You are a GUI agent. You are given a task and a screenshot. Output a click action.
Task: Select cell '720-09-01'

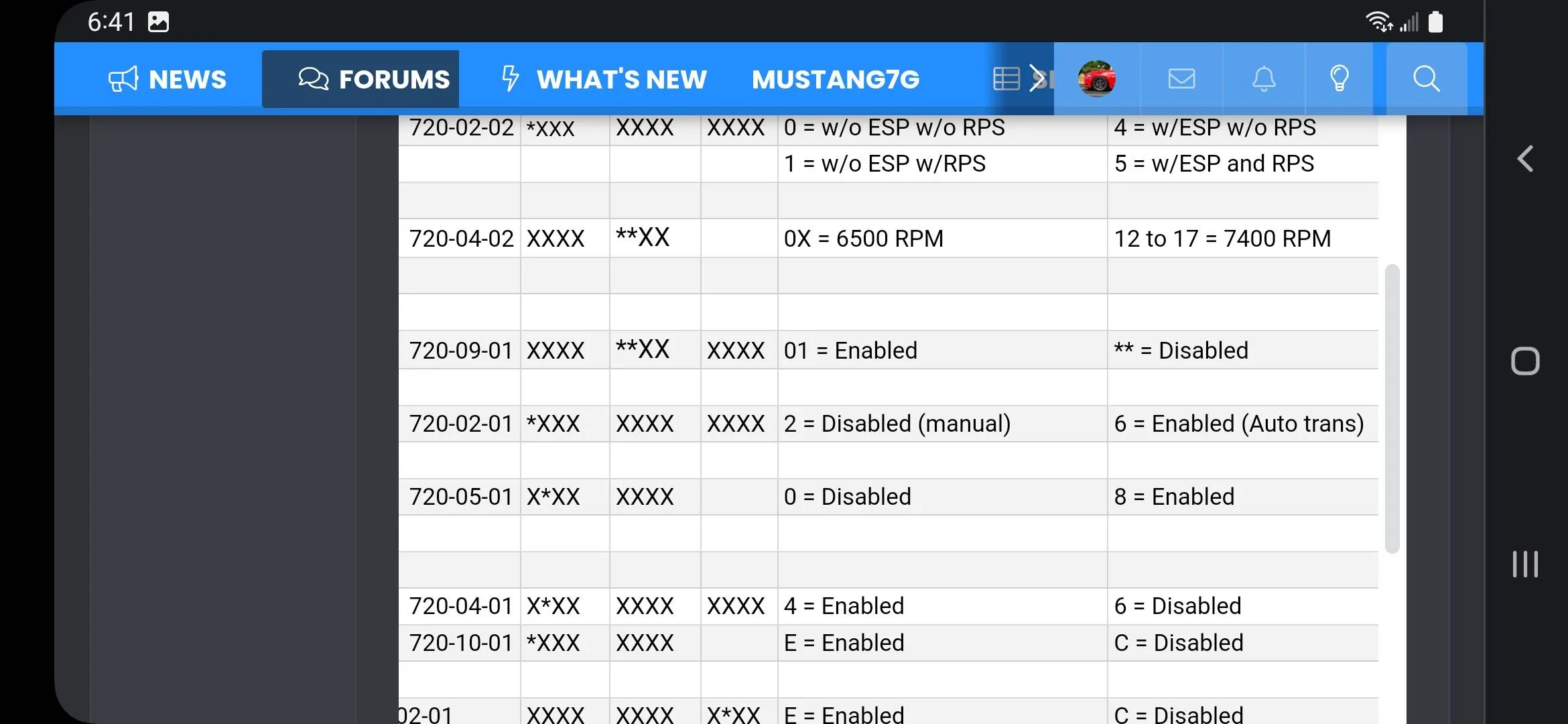(461, 351)
